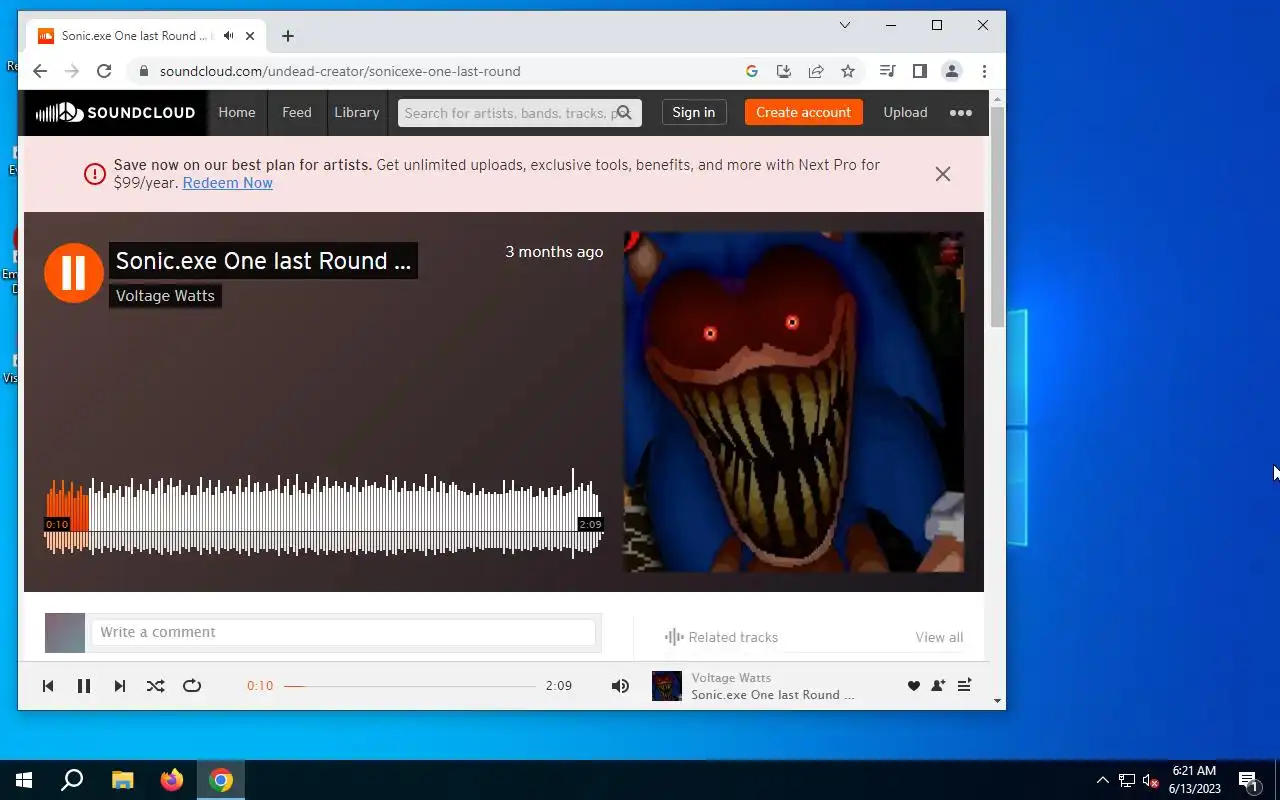Open the Library tab
The width and height of the screenshot is (1280, 800).
[357, 113]
